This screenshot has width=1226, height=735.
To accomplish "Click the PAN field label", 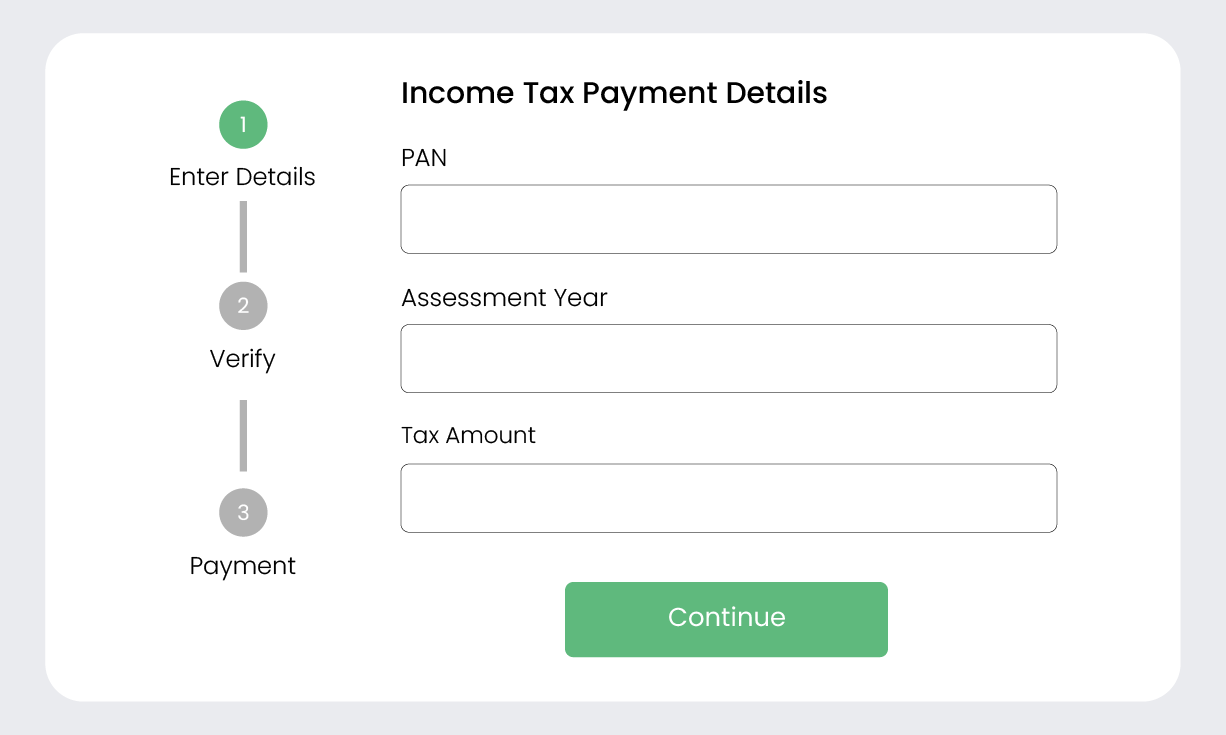I will (424, 158).
